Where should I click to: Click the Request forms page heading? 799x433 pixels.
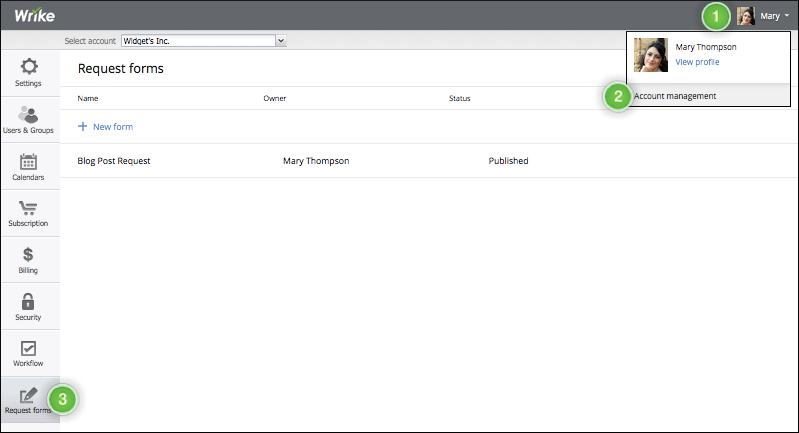[x=121, y=68]
